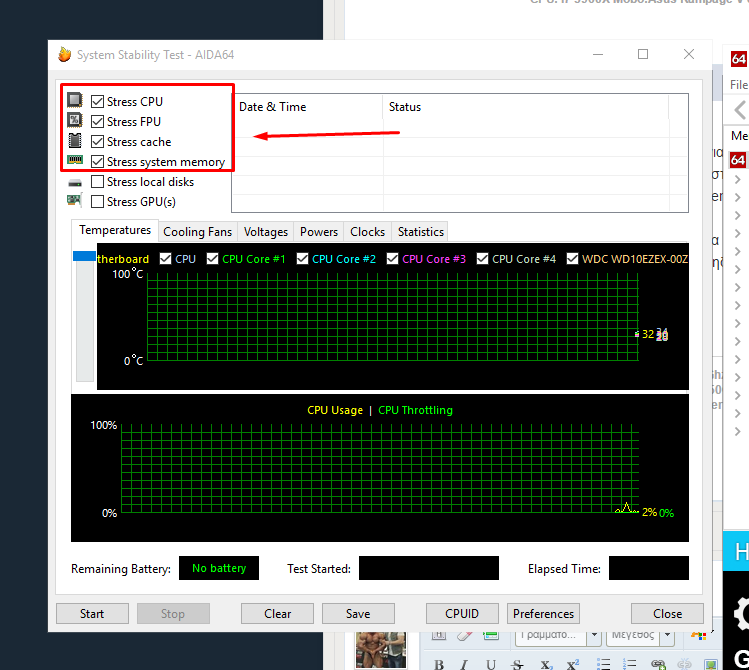This screenshot has height=670, width=749.
Task: Click the eraser remove-formatting icon in editor
Action: click(464, 635)
